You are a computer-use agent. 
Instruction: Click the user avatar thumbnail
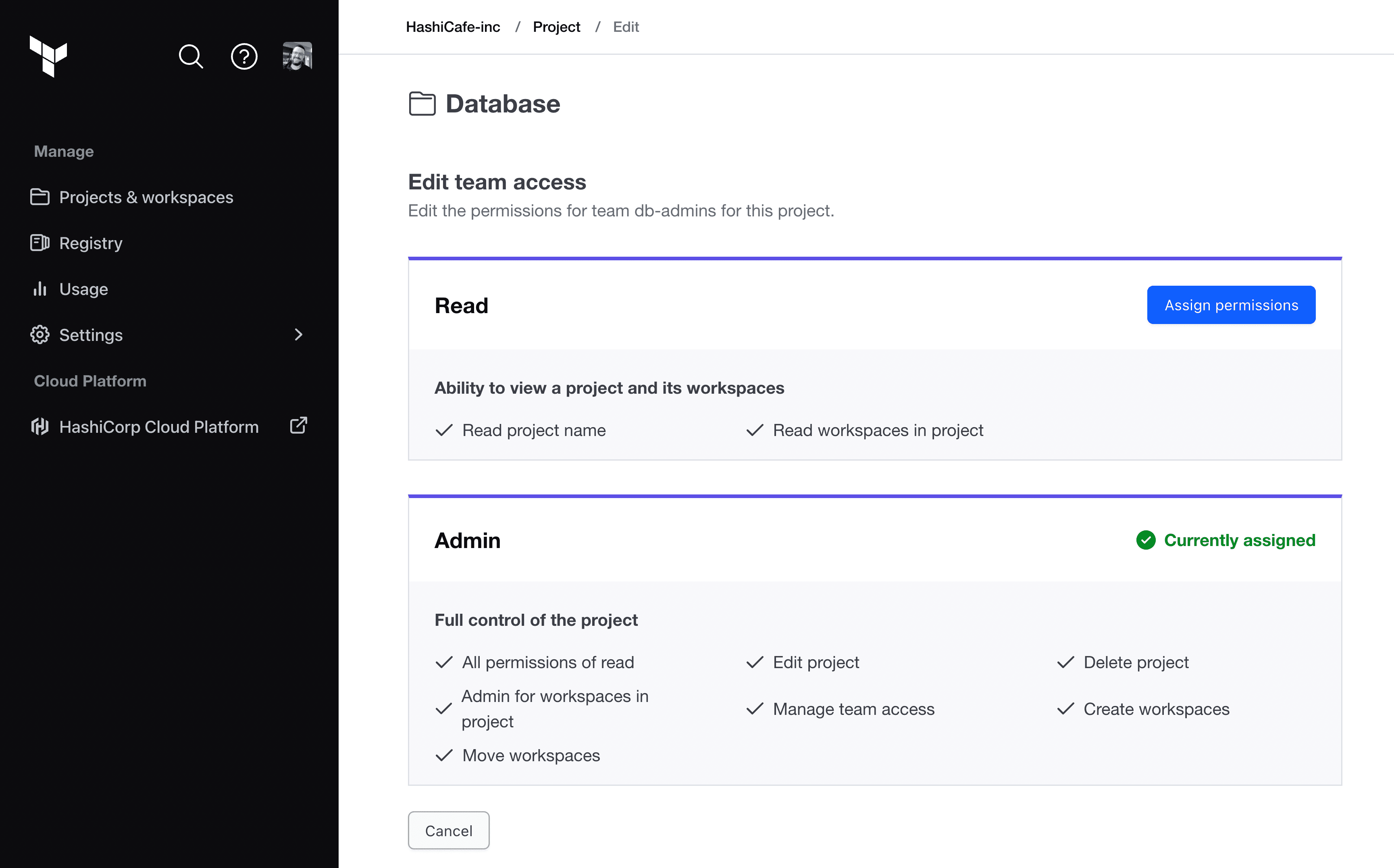298,56
